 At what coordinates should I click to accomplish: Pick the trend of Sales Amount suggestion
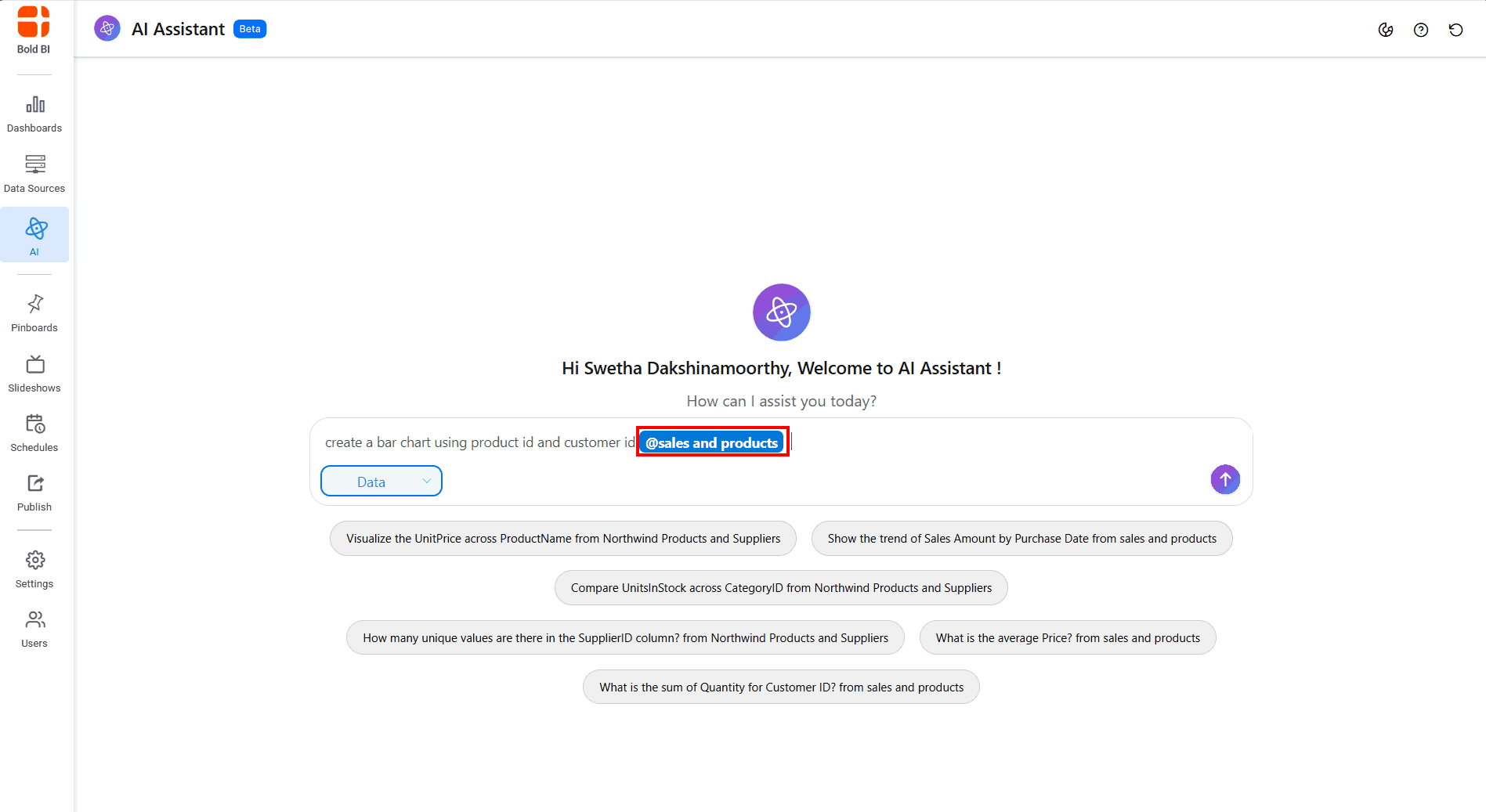[1021, 539]
